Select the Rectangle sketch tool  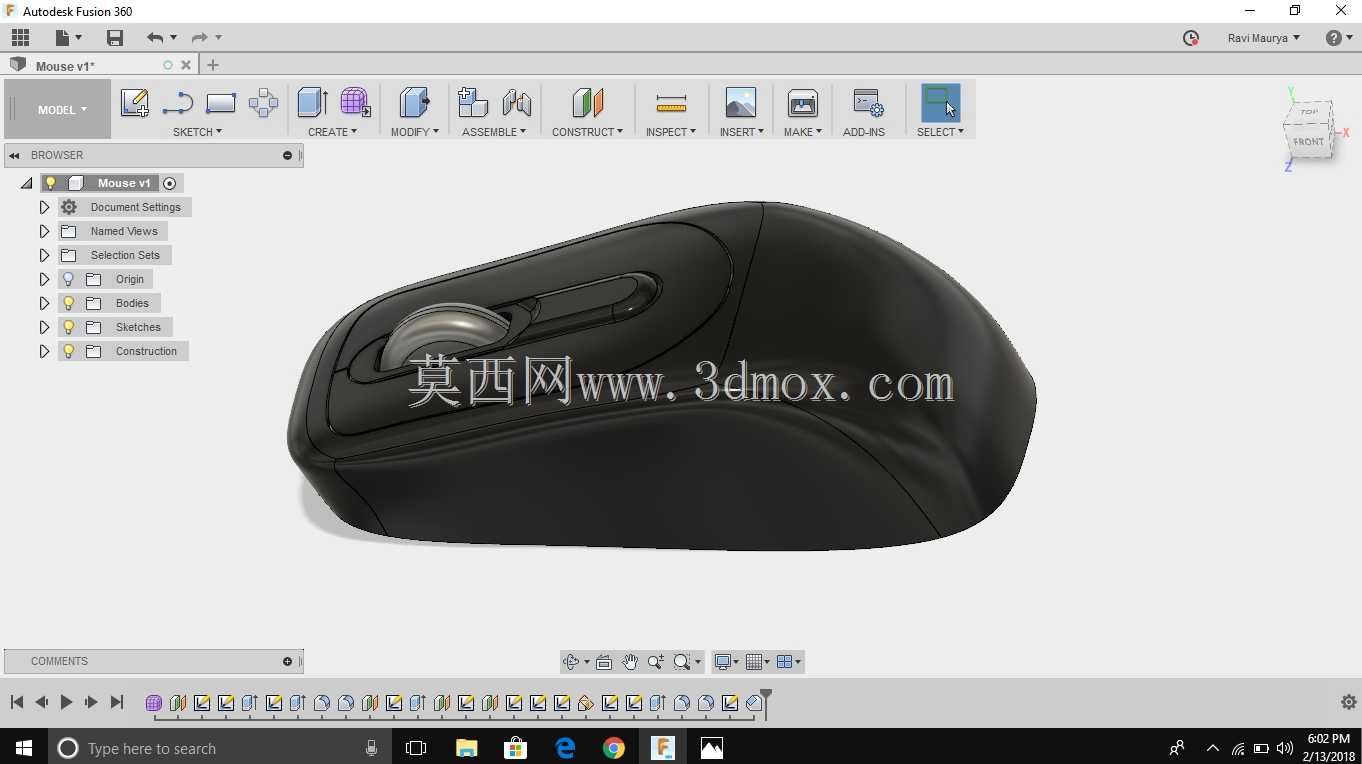(220, 102)
